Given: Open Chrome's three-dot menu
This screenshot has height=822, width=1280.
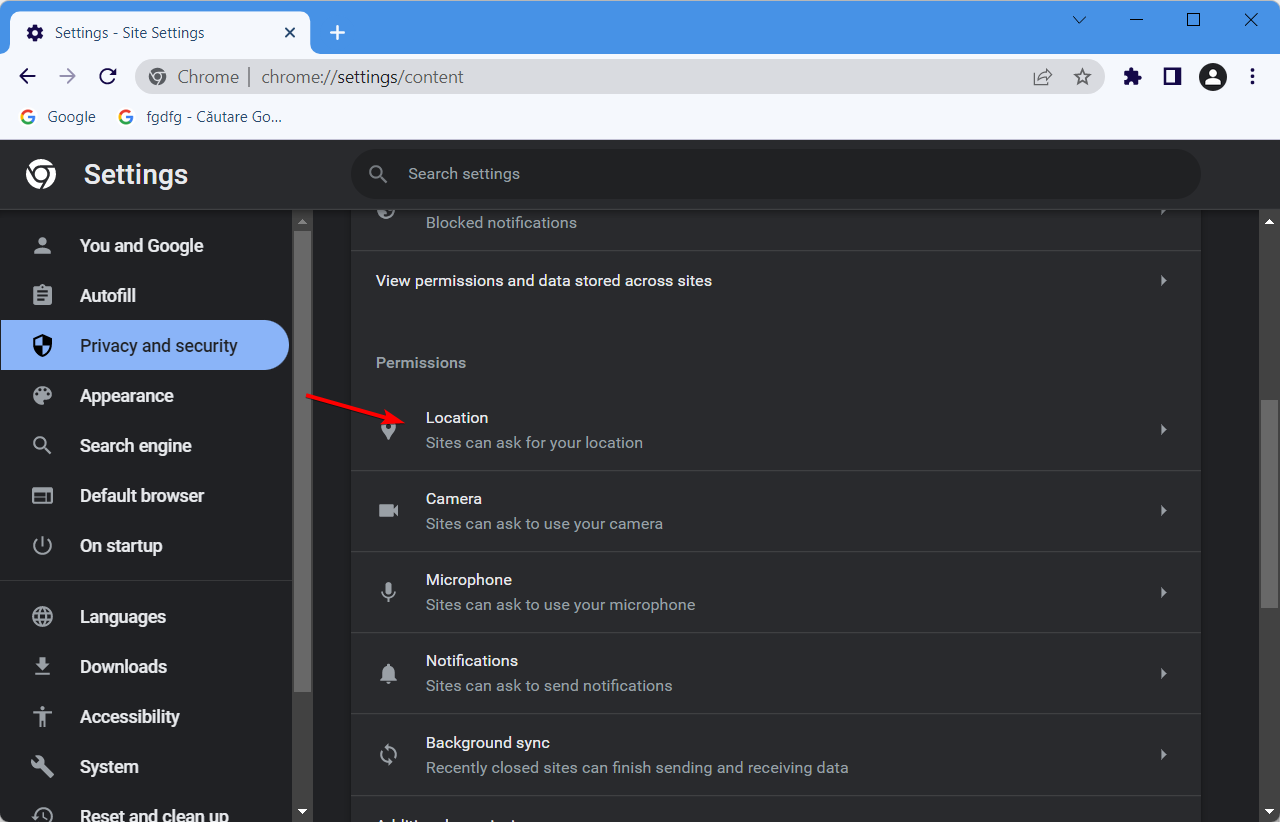Looking at the screenshot, I should [x=1252, y=77].
